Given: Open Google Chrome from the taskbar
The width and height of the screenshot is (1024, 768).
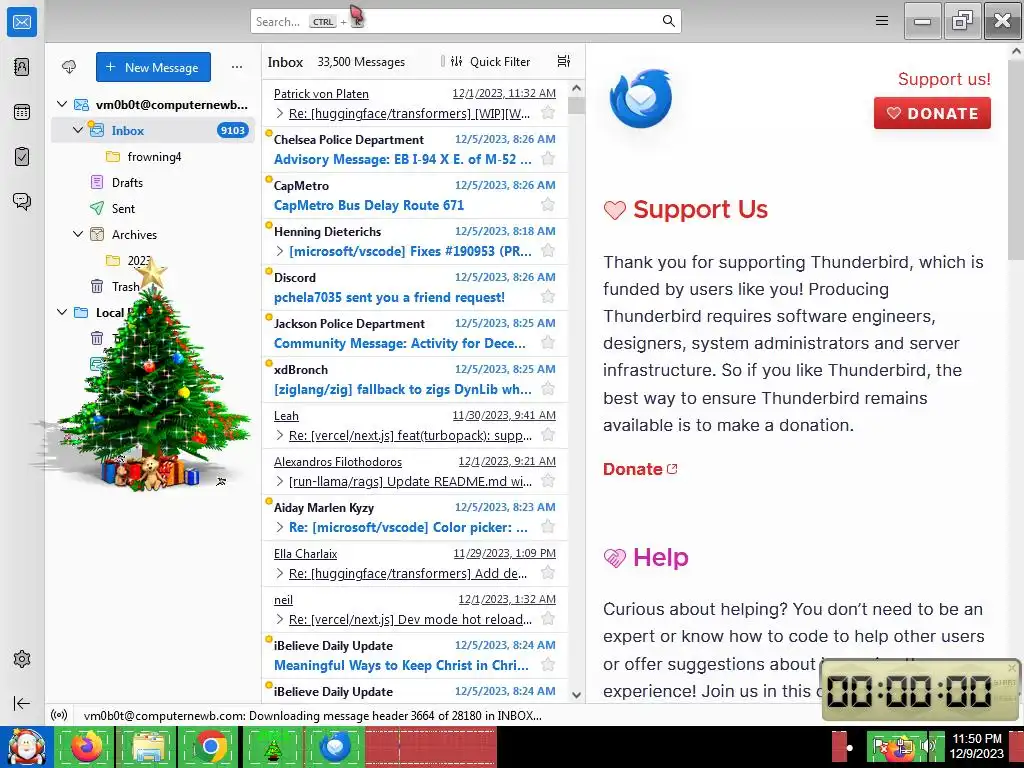Looking at the screenshot, I should click(x=210, y=746).
